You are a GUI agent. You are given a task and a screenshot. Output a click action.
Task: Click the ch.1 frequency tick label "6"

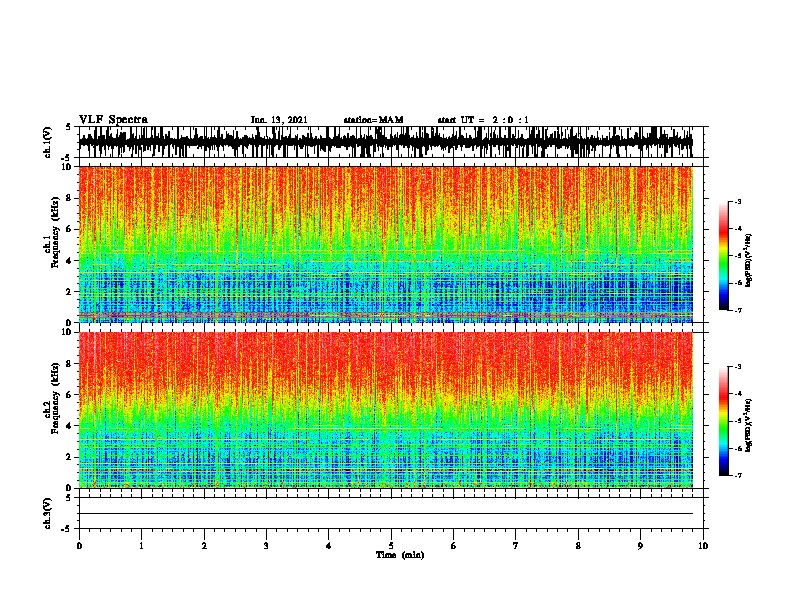(69, 229)
